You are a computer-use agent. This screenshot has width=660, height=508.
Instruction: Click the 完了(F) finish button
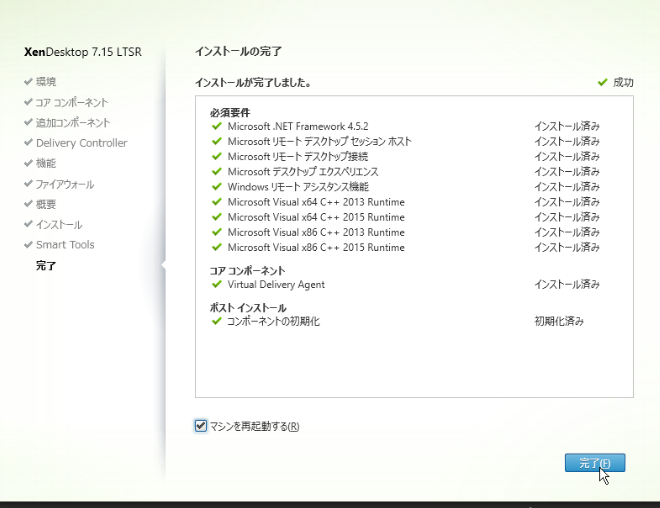(595, 463)
